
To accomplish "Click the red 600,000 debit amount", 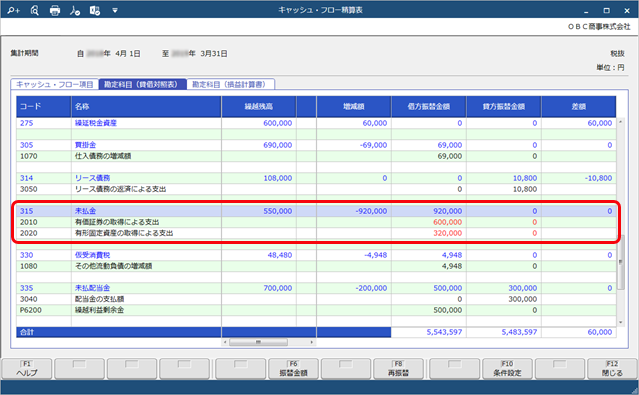I will [447, 222].
